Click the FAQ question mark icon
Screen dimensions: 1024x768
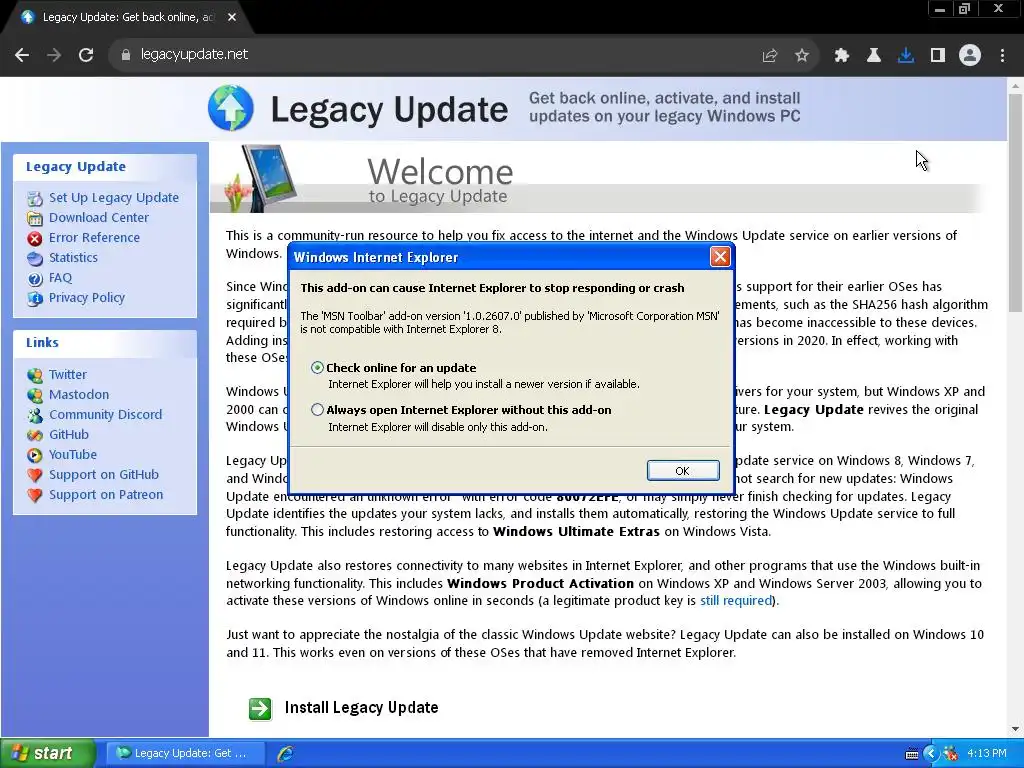click(x=35, y=279)
